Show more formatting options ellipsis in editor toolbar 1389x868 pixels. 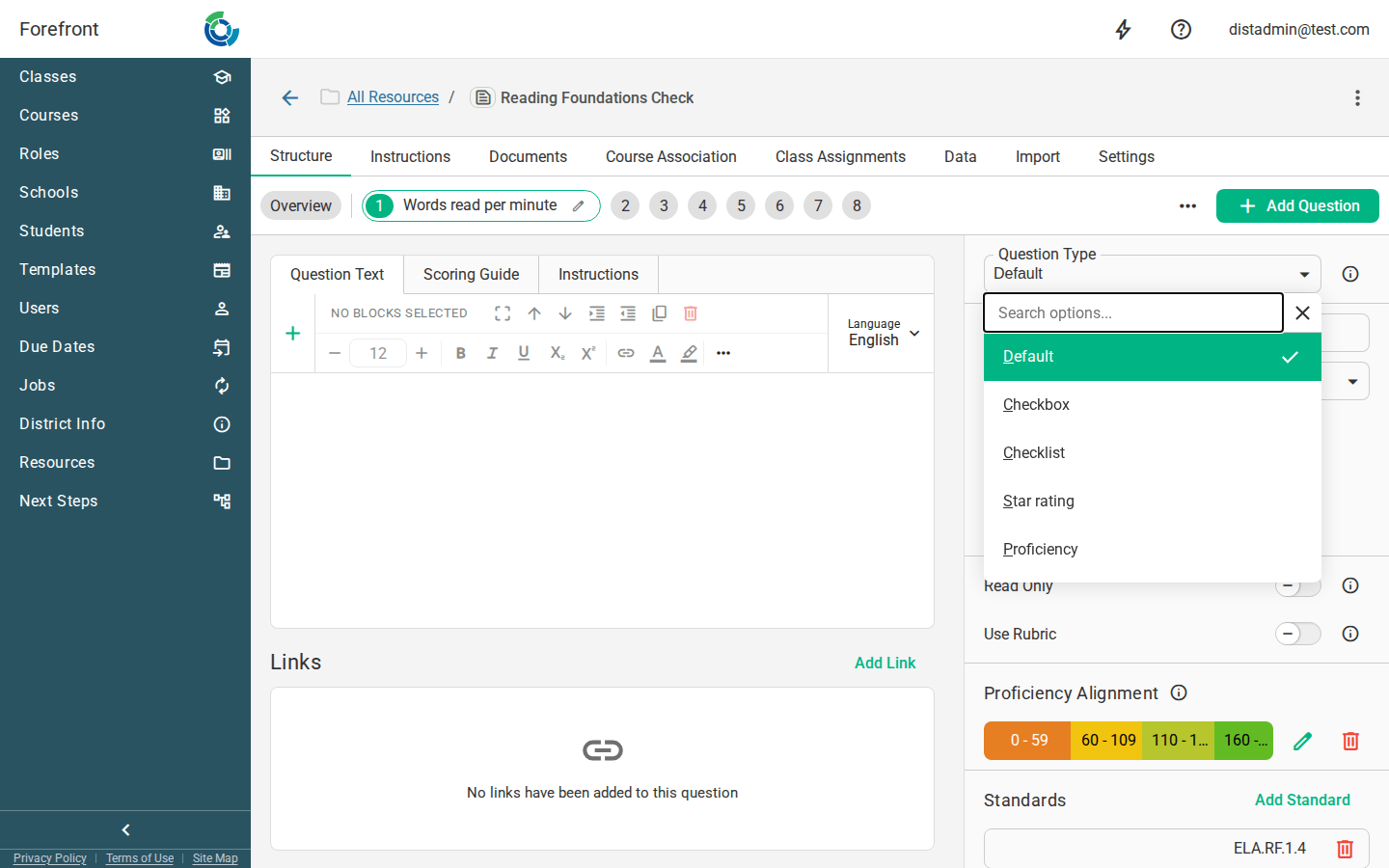tap(723, 353)
